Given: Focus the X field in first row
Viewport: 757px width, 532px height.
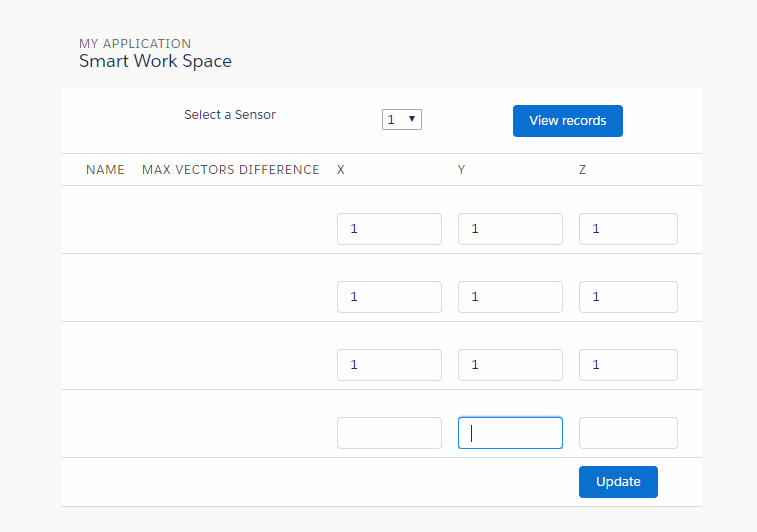Looking at the screenshot, I should pyautogui.click(x=389, y=229).
